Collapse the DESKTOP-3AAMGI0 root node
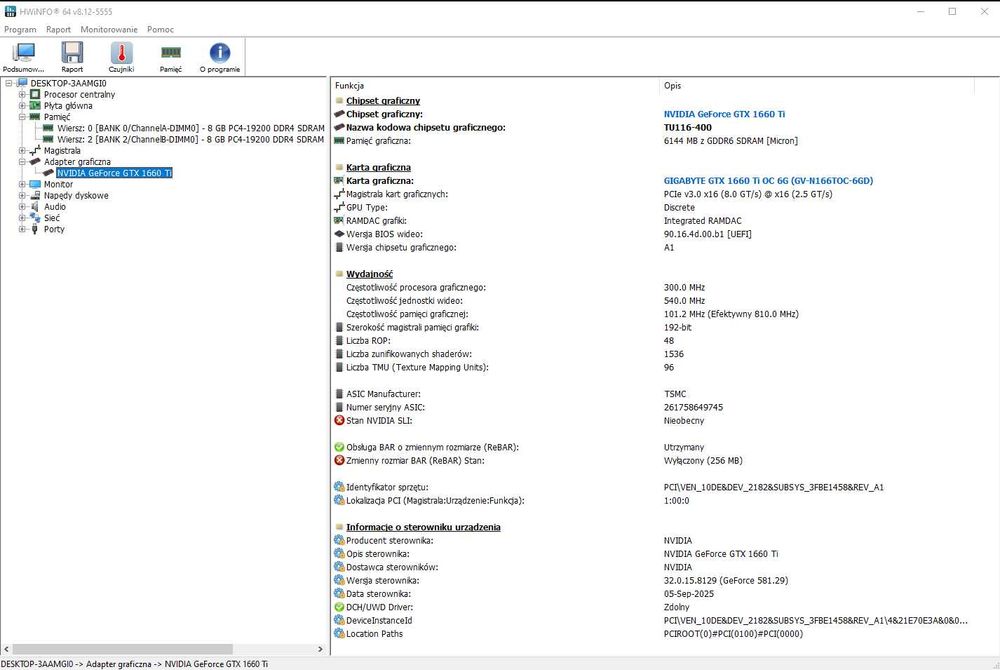The image size is (1000, 670). [x=9, y=83]
